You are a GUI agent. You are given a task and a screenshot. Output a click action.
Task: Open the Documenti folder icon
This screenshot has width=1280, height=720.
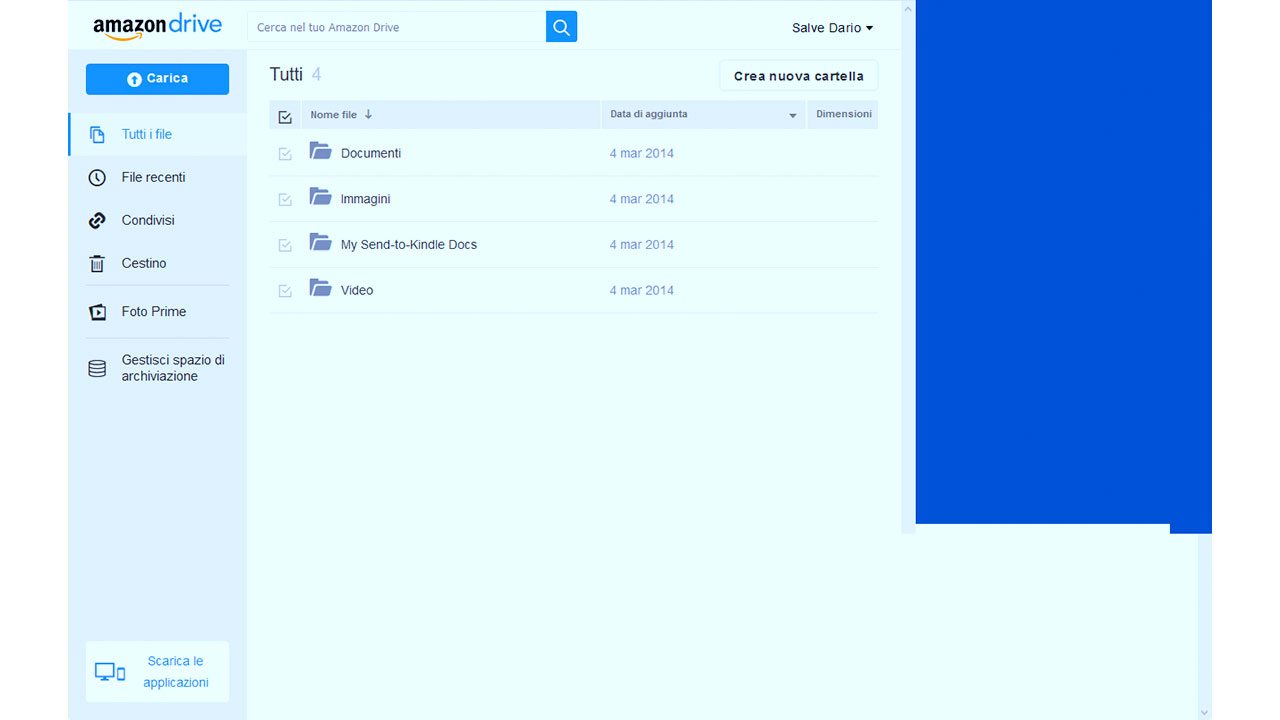pos(320,151)
